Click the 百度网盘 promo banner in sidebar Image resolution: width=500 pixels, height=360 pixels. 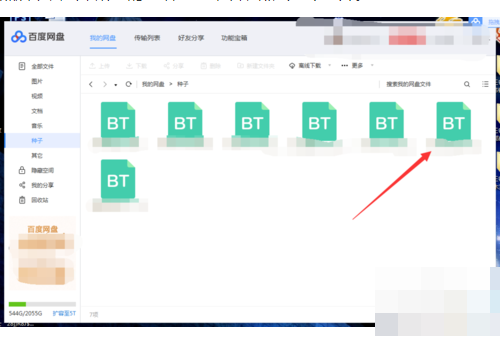(42, 253)
